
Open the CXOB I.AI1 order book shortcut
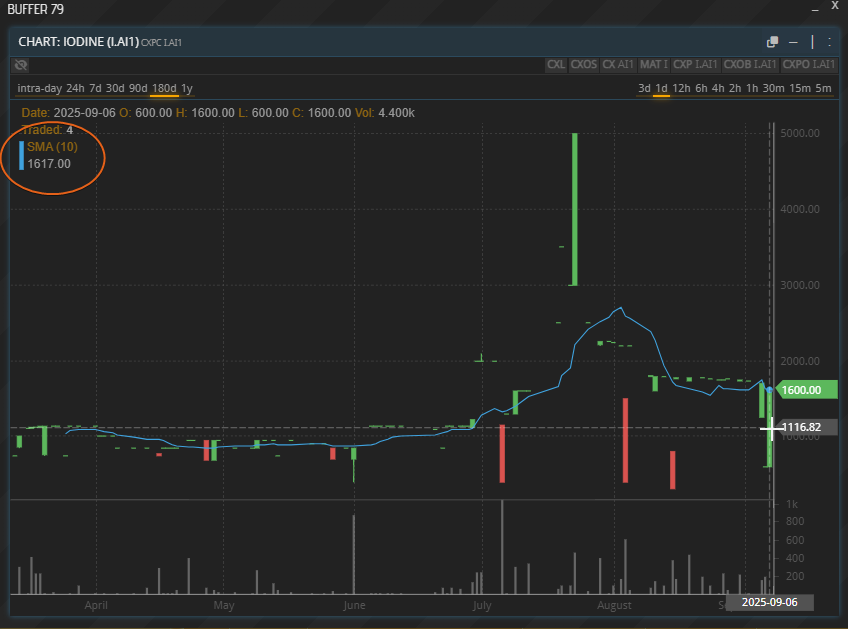pos(750,65)
